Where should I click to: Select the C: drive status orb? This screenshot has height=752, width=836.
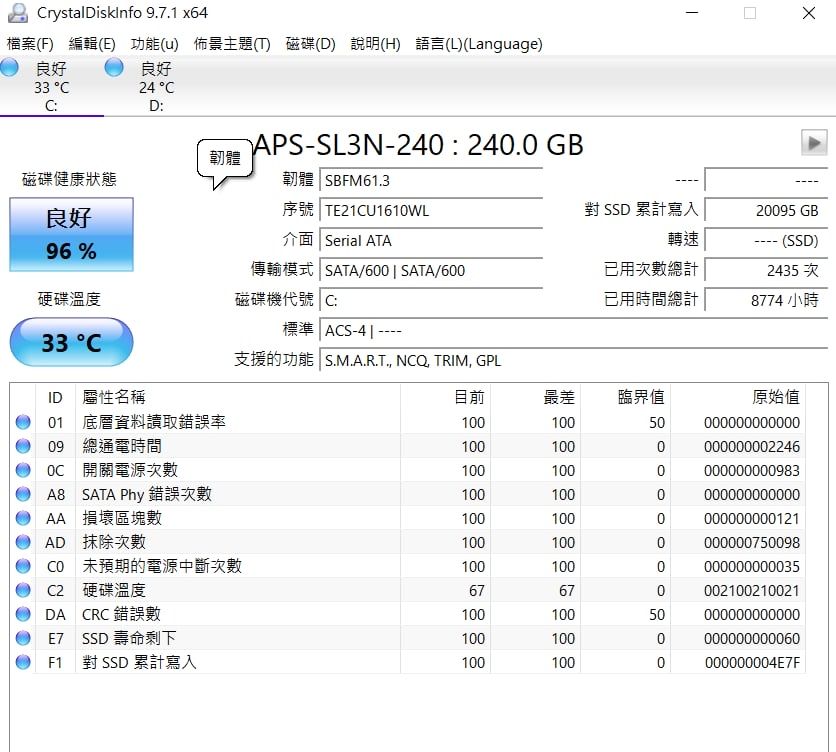click(x=10, y=68)
